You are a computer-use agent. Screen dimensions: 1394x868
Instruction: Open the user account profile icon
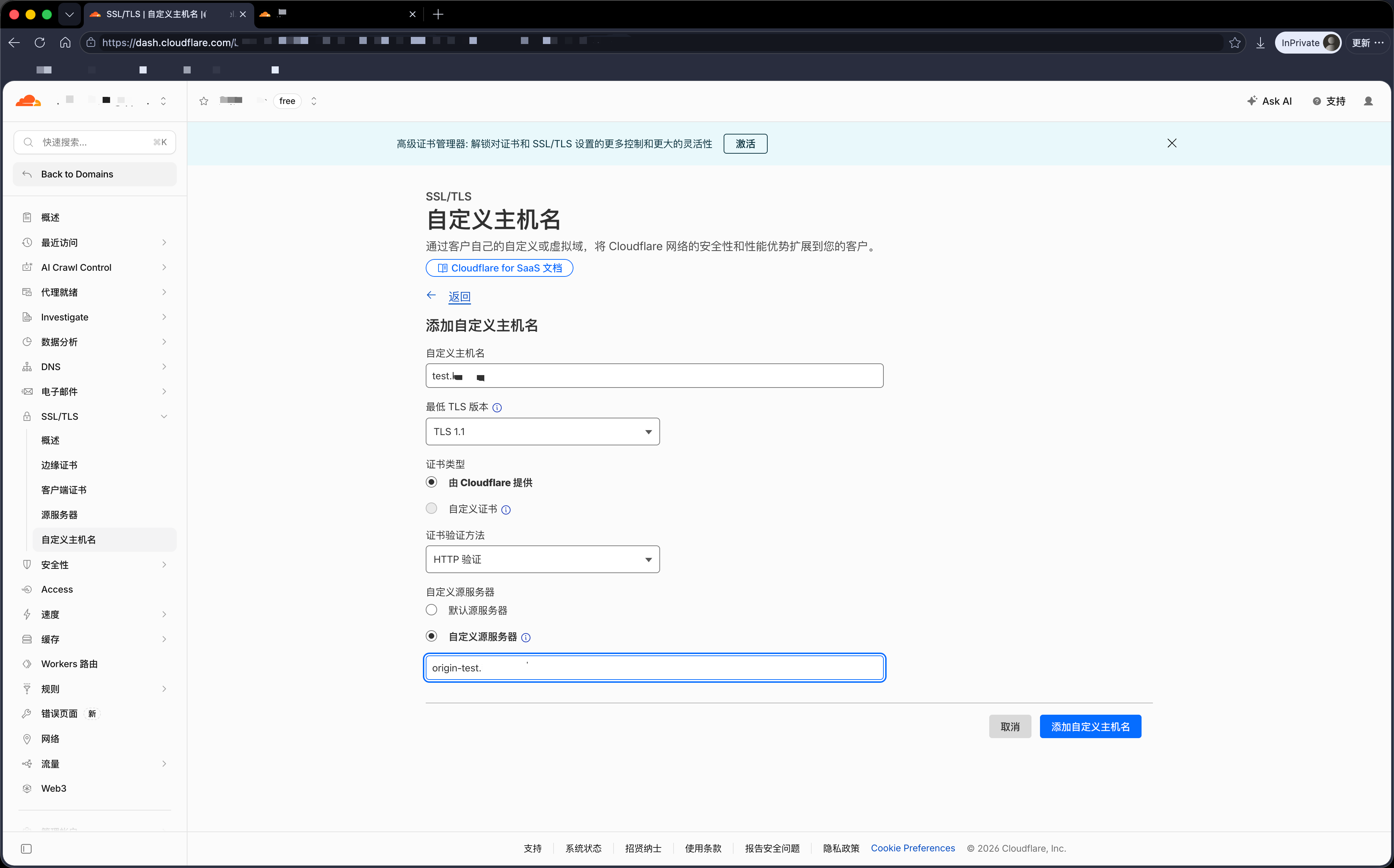[1368, 101]
